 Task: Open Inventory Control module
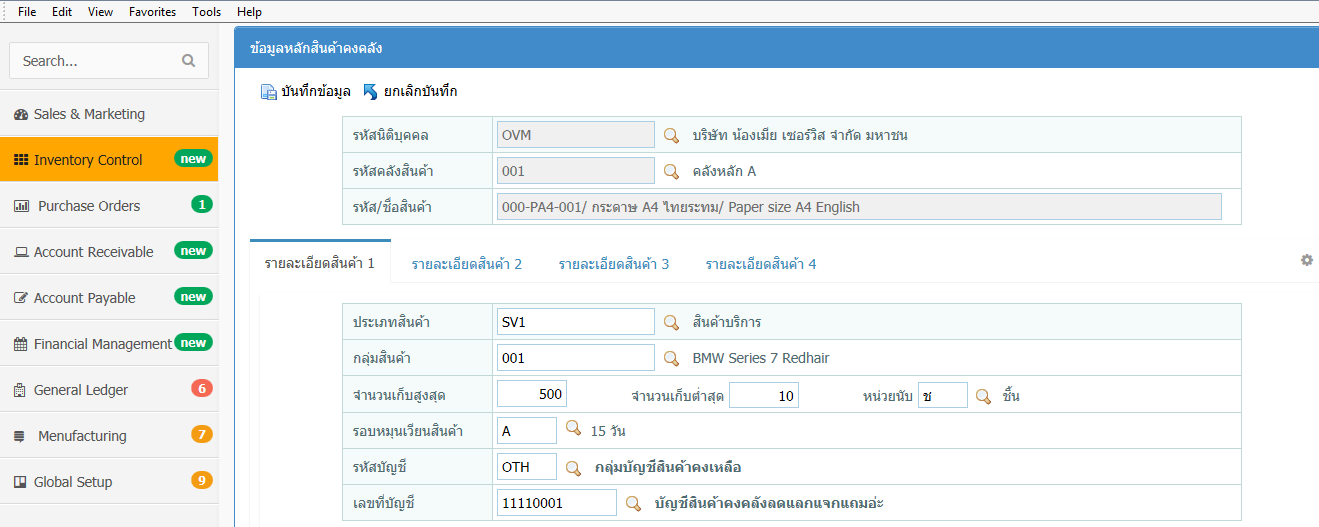[109, 160]
